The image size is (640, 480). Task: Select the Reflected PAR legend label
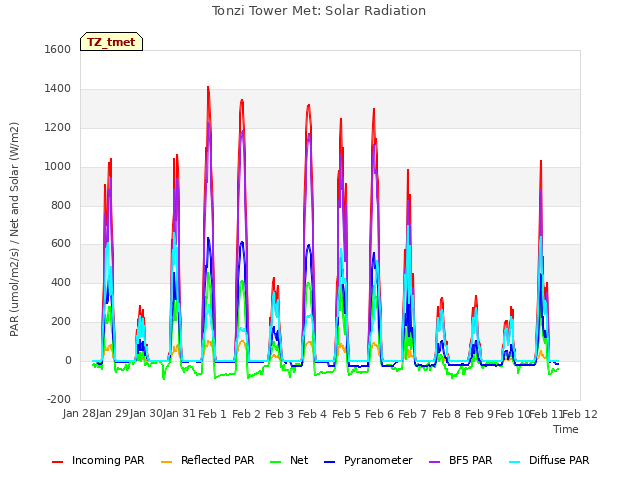click(218, 460)
